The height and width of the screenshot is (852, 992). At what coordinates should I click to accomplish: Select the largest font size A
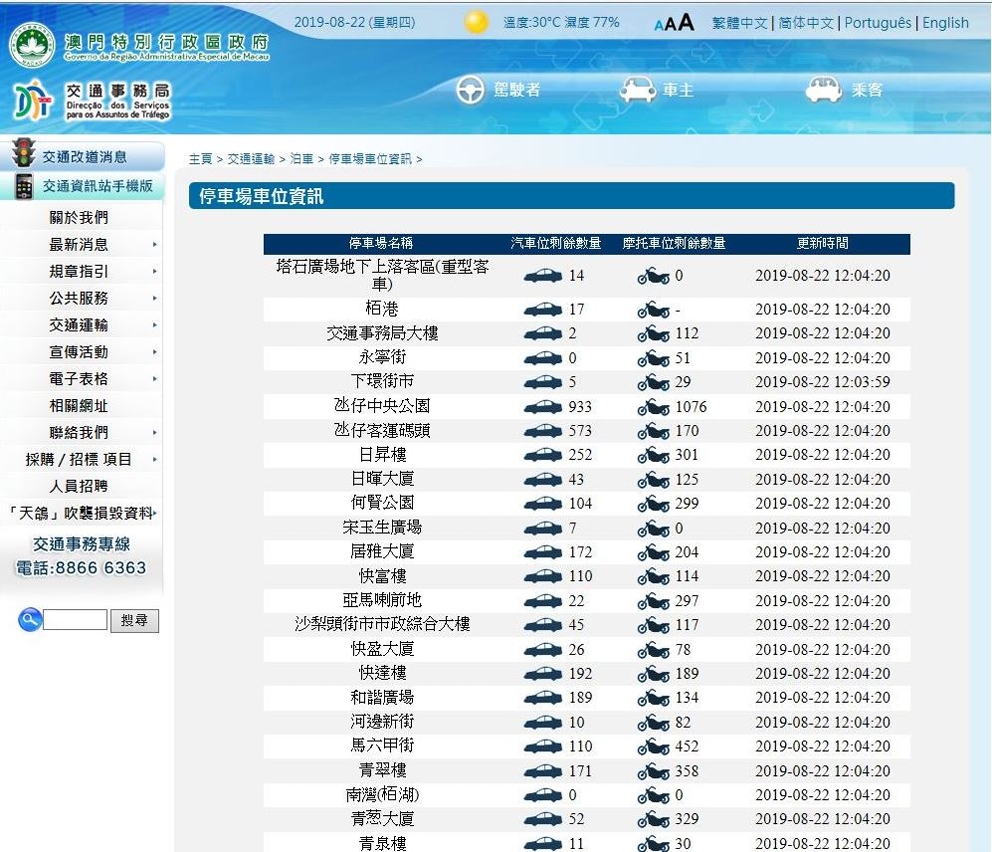click(x=686, y=22)
